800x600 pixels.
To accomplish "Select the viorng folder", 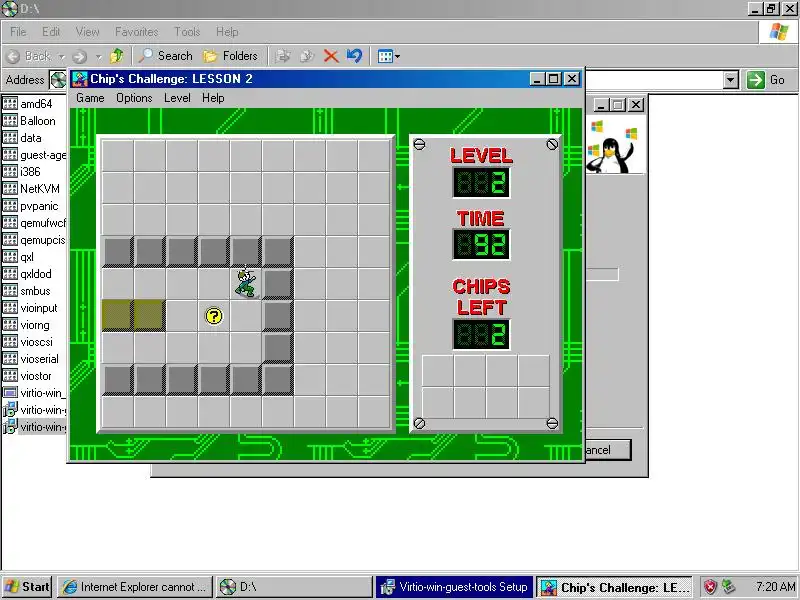I will point(27,325).
